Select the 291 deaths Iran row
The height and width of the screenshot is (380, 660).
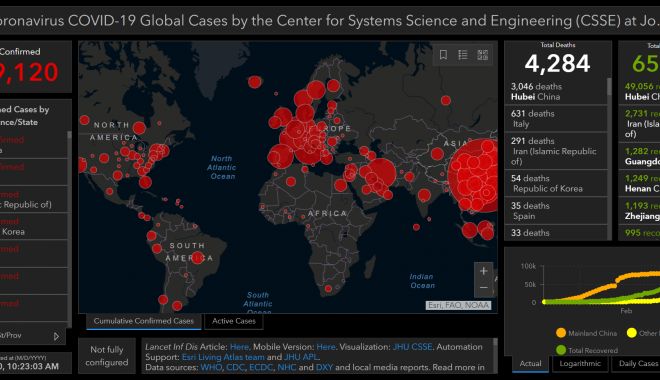556,151
